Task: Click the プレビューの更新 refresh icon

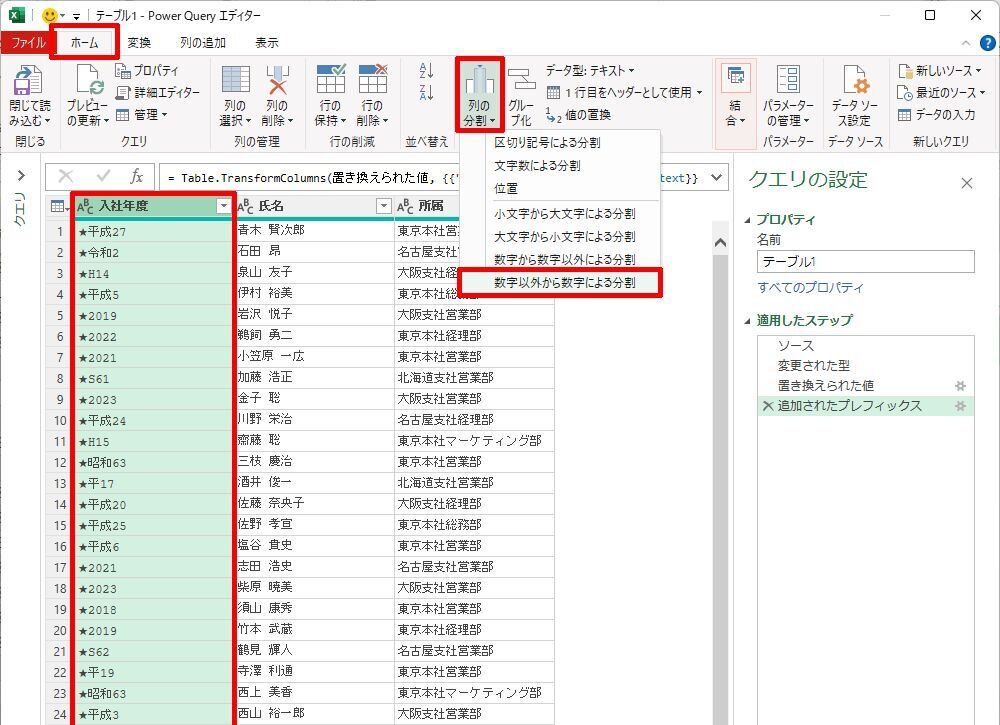Action: coord(88,81)
